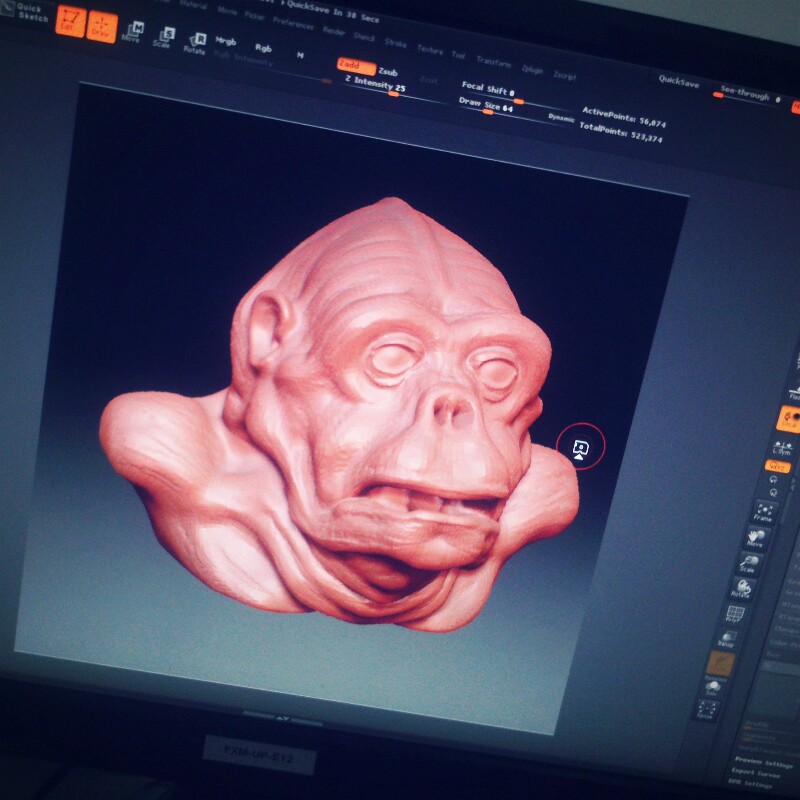Screen dimensions: 800x800
Task: Open the Render menu
Action: click(334, 31)
